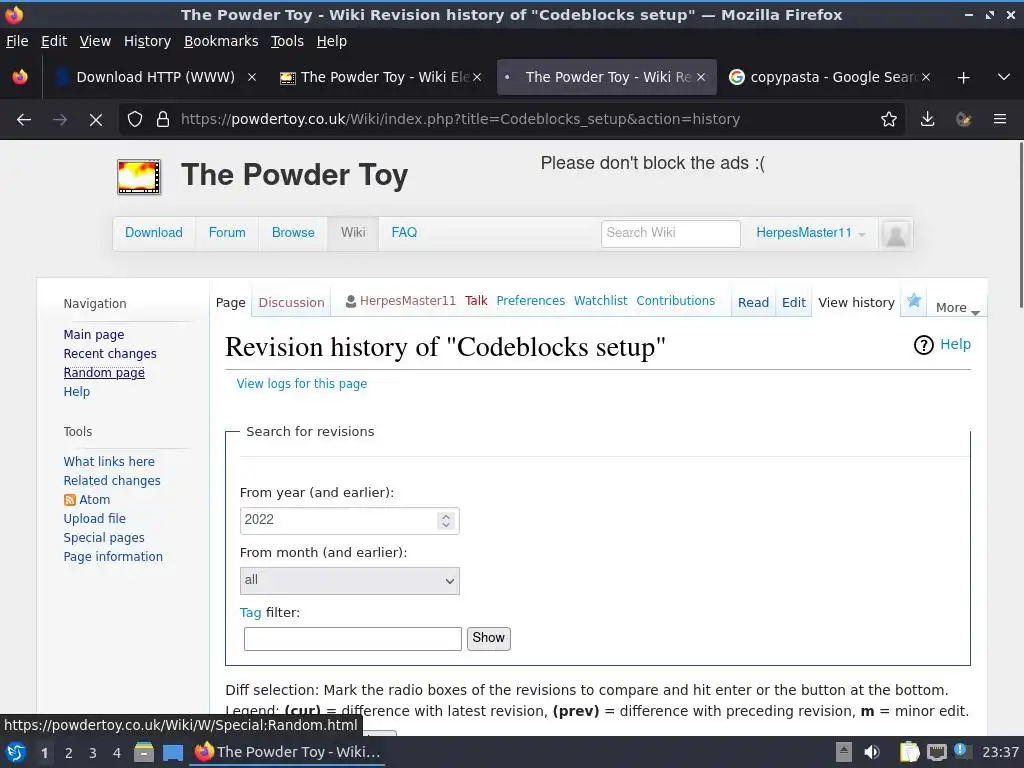Open the Tools menu
Screen dimensions: 1024x768
coord(287,41)
